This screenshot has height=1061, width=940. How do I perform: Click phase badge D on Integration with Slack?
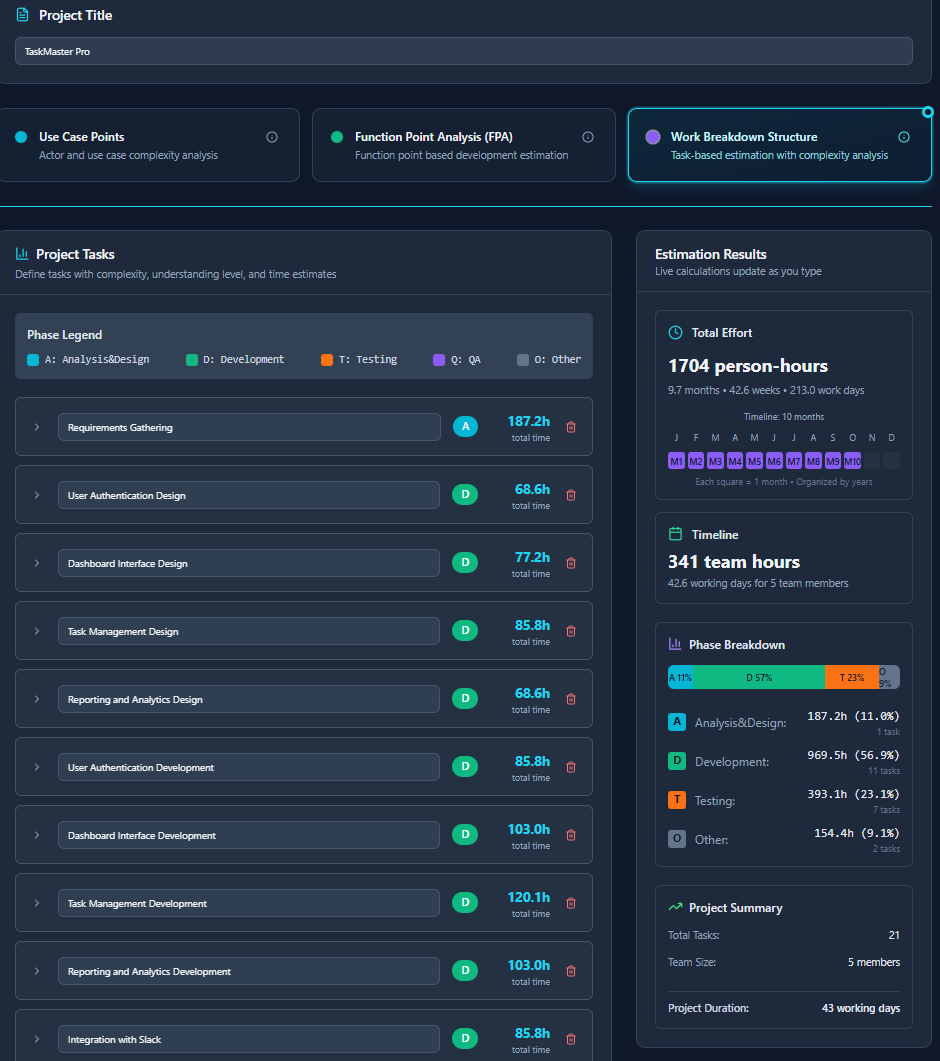coord(465,1039)
